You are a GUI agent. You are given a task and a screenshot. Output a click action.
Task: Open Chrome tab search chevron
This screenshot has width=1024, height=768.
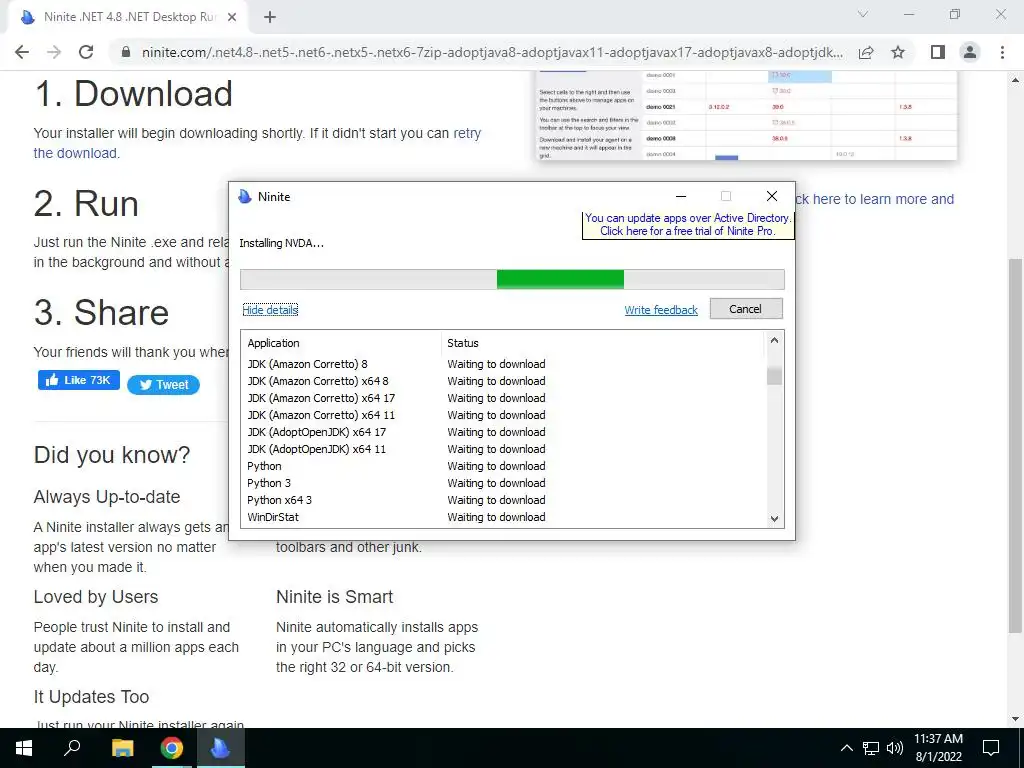(x=863, y=14)
